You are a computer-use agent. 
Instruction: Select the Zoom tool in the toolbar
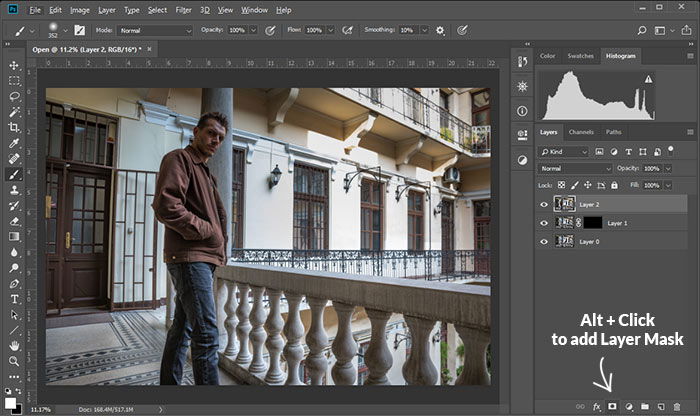pos(14,361)
